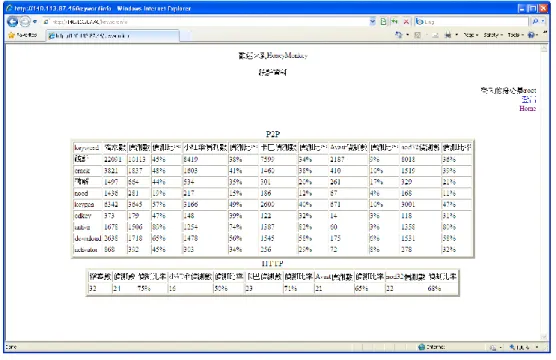Click the '3166' cell in keygen row
Viewport: 556px width, 360px height.
coord(205,205)
